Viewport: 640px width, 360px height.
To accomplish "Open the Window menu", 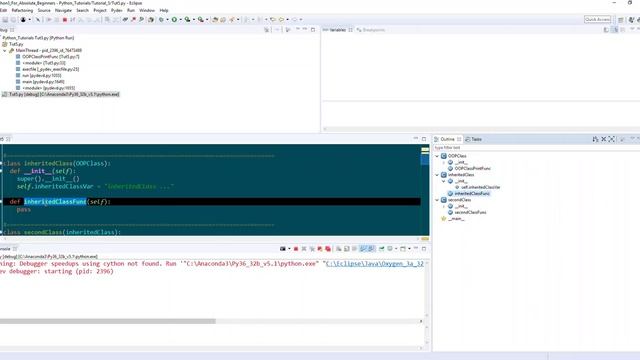I will point(147,10).
